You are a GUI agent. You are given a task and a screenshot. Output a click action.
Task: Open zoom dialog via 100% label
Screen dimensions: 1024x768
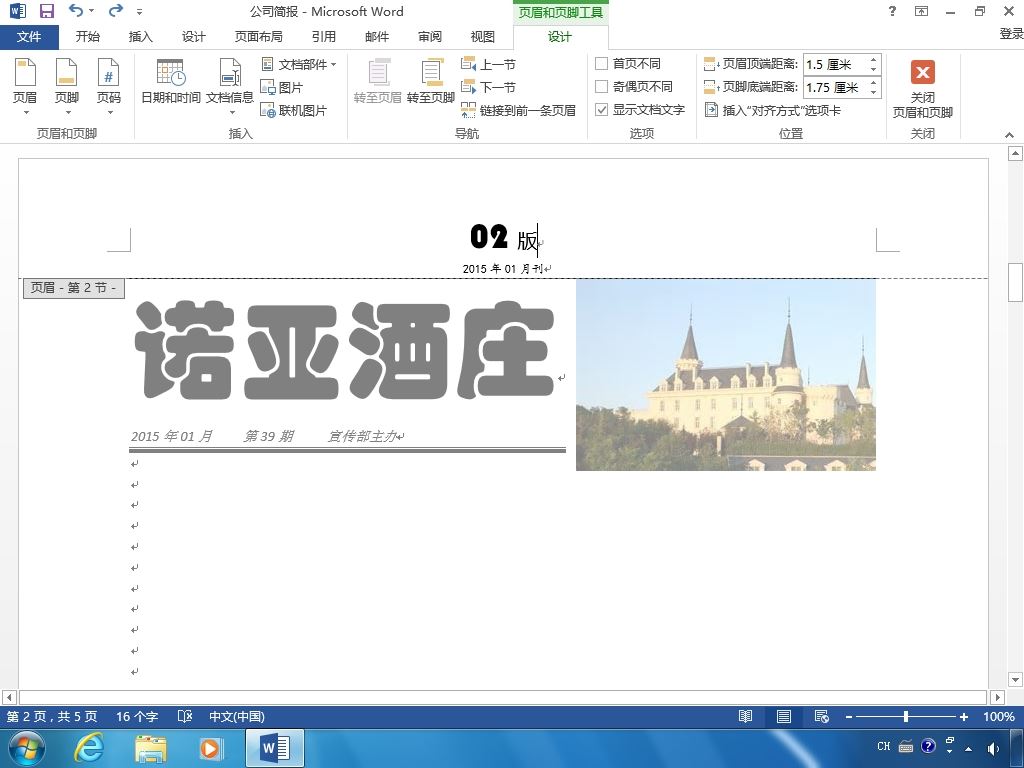999,716
